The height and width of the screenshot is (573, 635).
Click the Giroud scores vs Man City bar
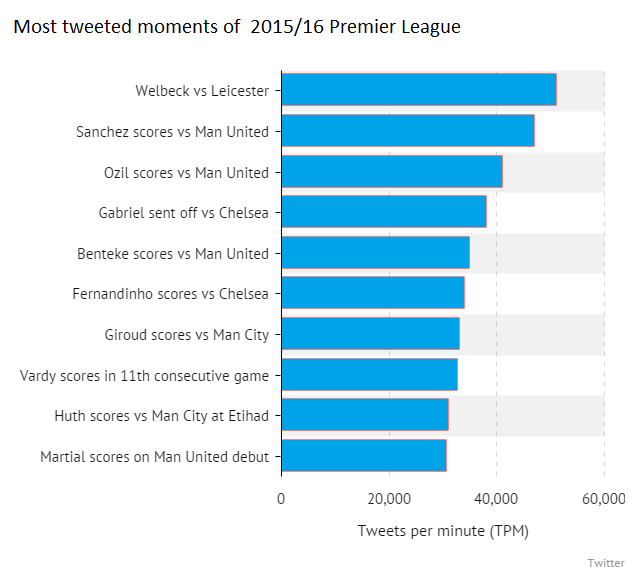point(370,334)
